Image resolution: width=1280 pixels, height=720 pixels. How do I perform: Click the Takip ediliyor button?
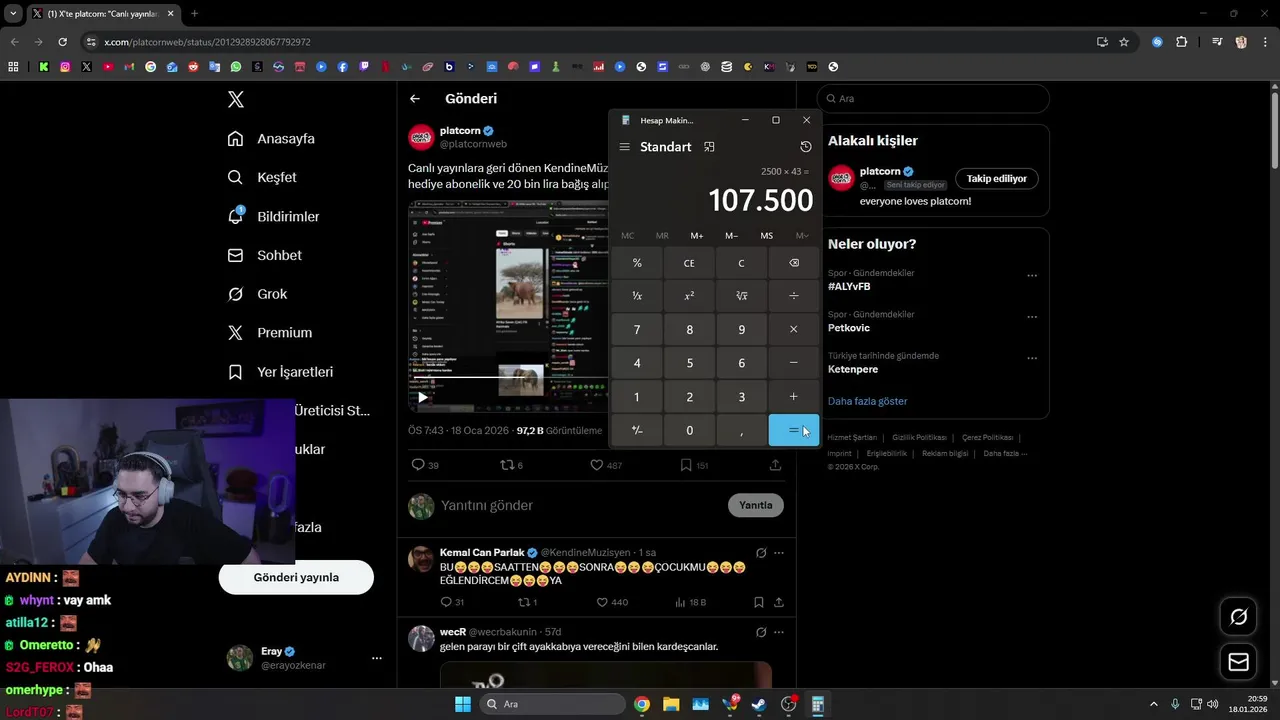point(997,178)
